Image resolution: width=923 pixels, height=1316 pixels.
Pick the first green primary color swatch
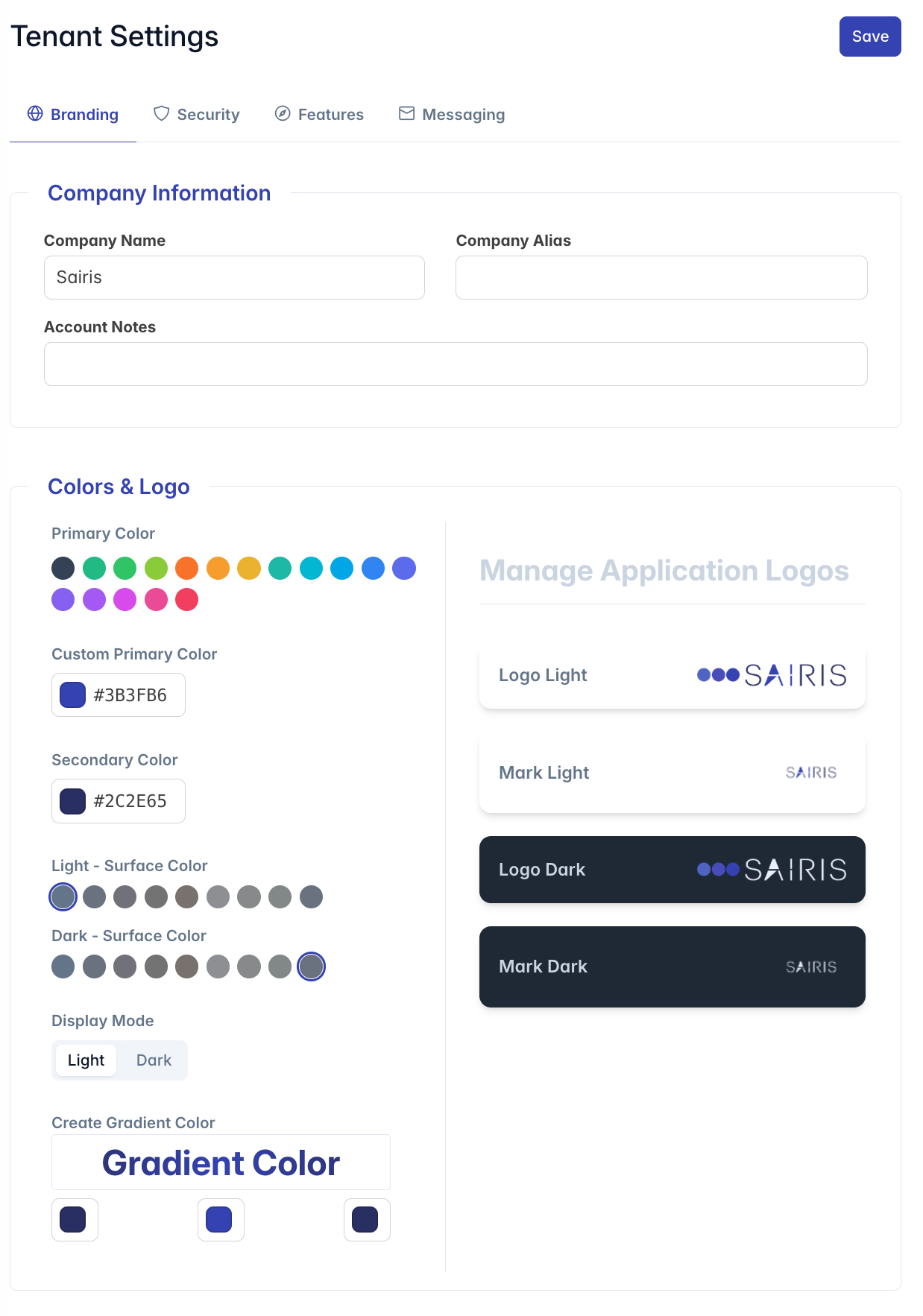click(94, 568)
